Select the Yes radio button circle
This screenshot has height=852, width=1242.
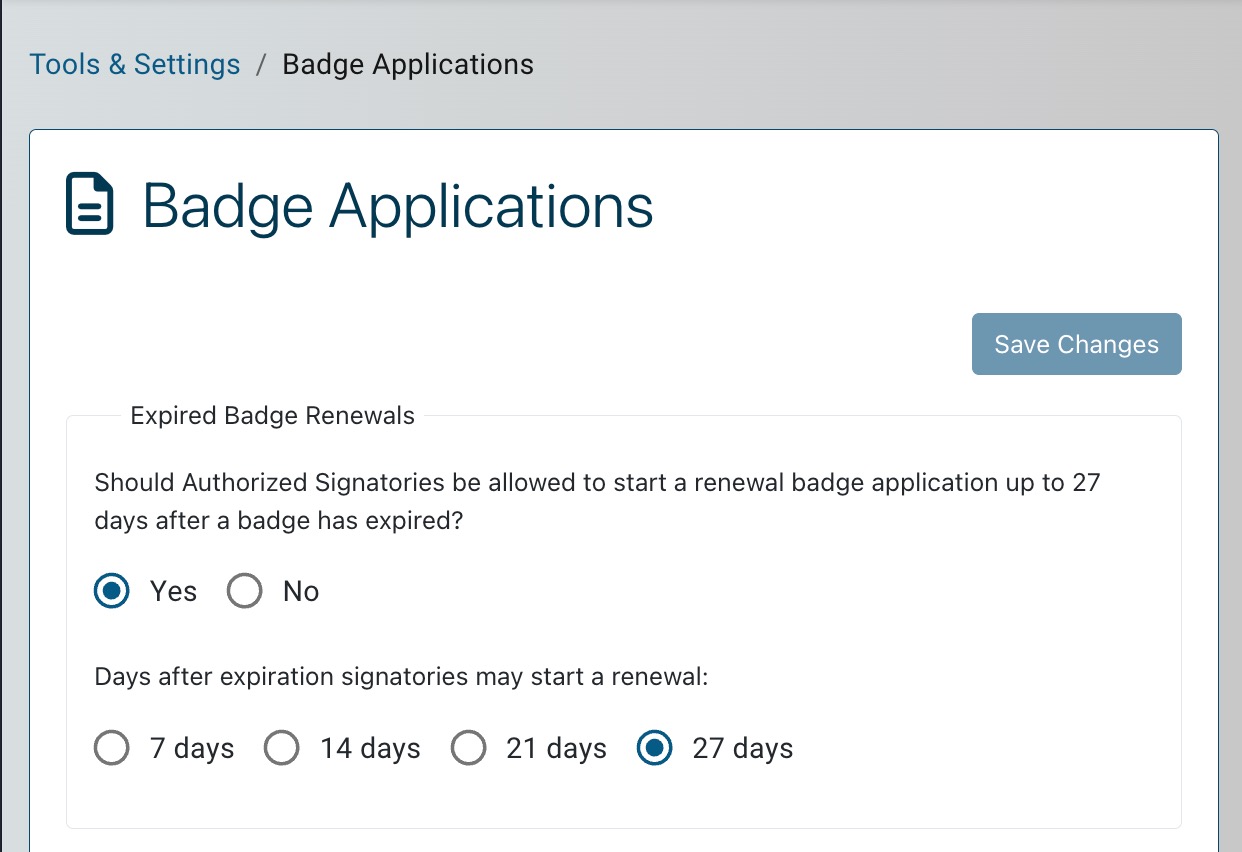112,591
